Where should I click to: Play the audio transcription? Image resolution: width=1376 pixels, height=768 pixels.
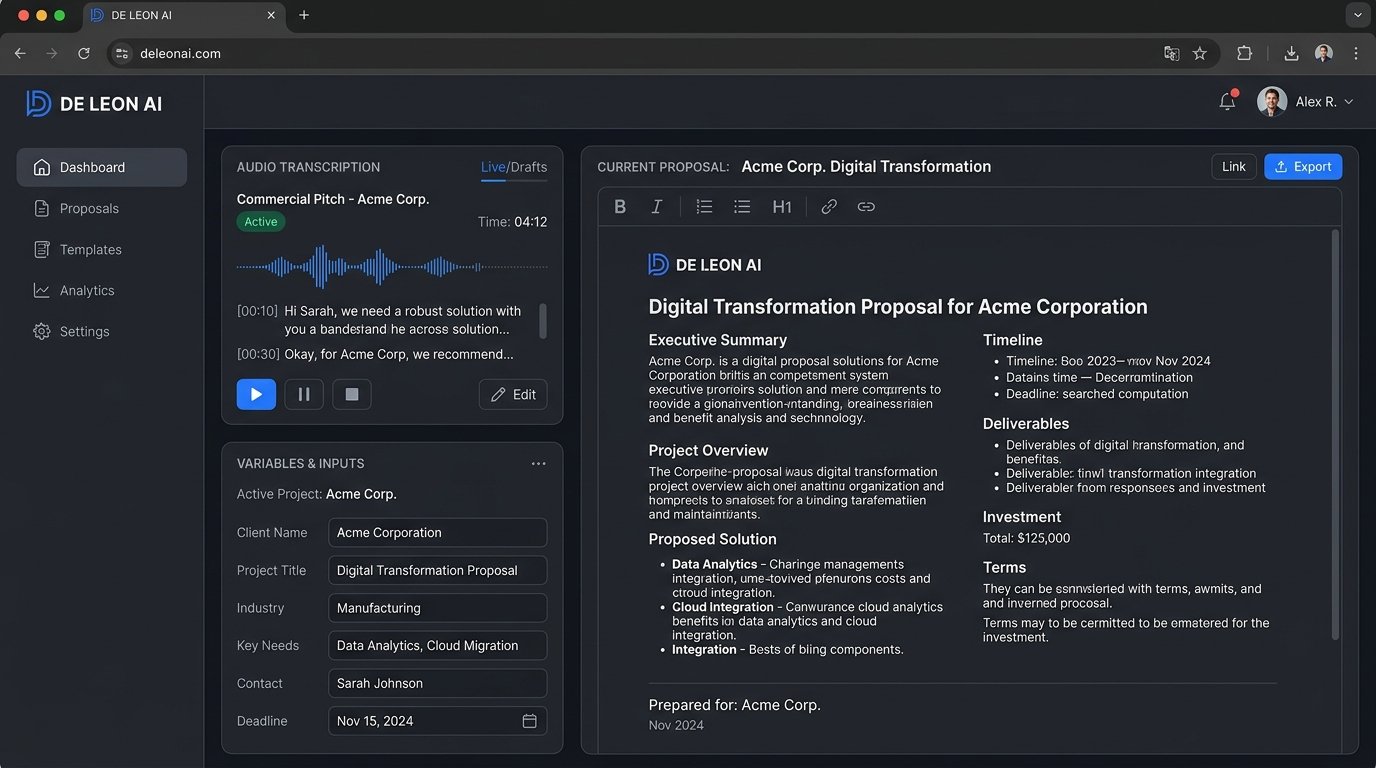pyautogui.click(x=256, y=394)
